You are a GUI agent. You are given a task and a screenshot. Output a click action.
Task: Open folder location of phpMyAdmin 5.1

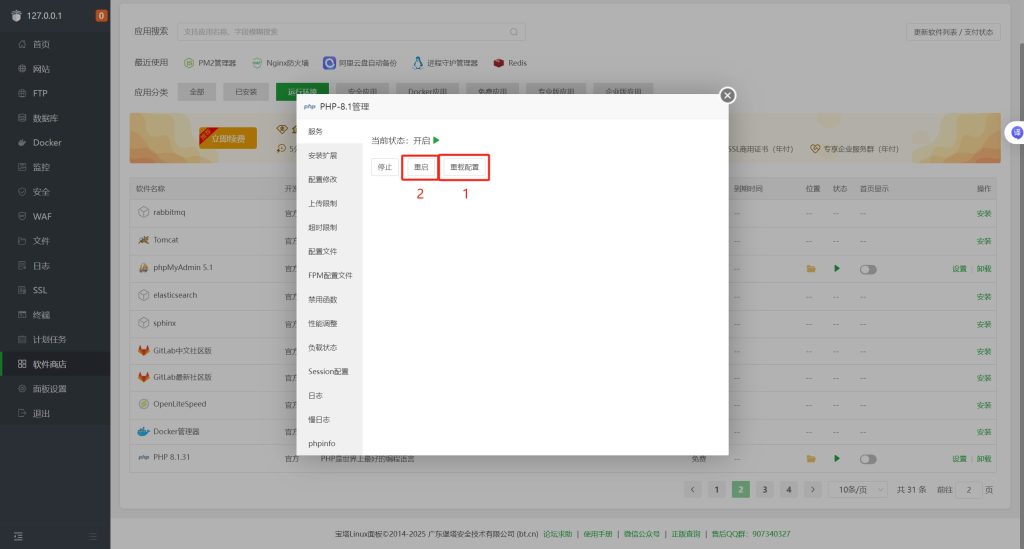[x=811, y=268]
